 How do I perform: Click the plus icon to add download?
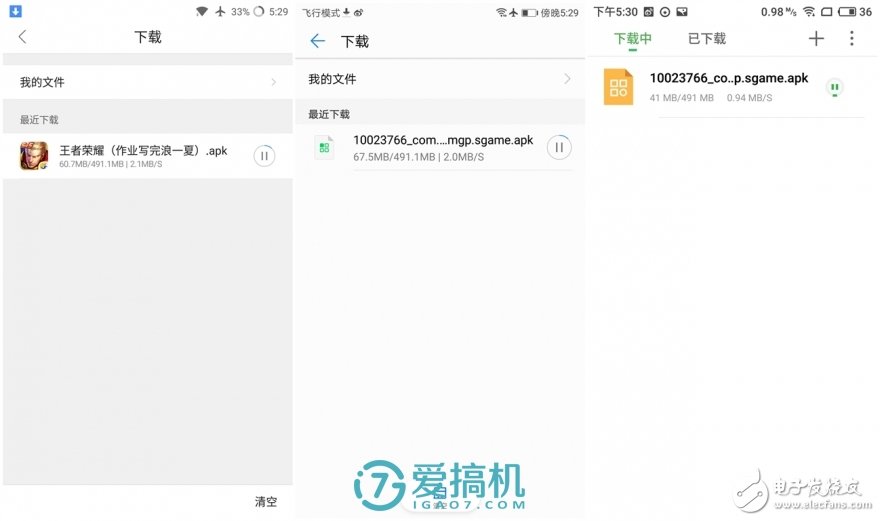pos(816,39)
